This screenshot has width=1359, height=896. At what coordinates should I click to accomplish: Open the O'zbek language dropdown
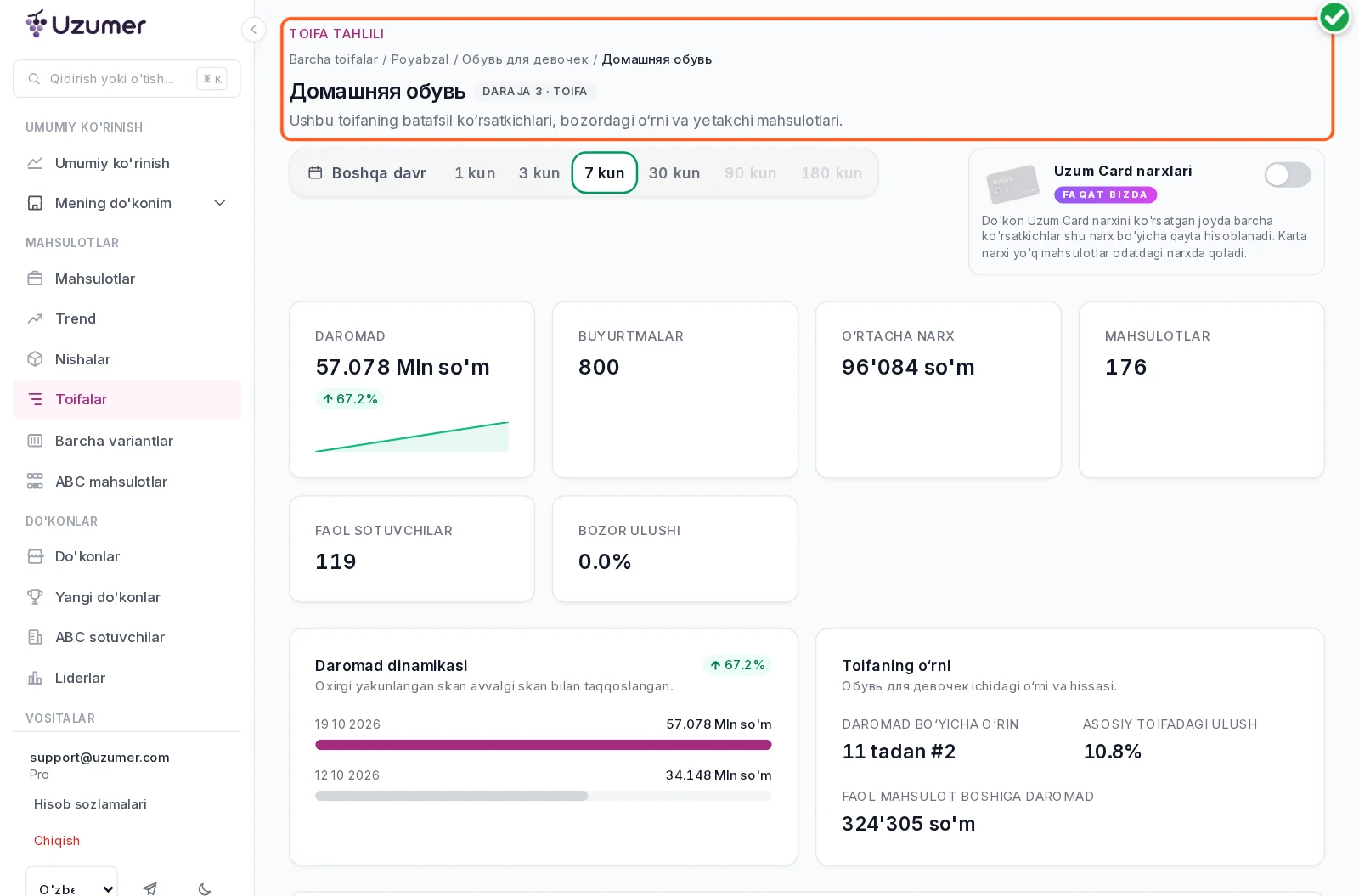(x=71, y=883)
